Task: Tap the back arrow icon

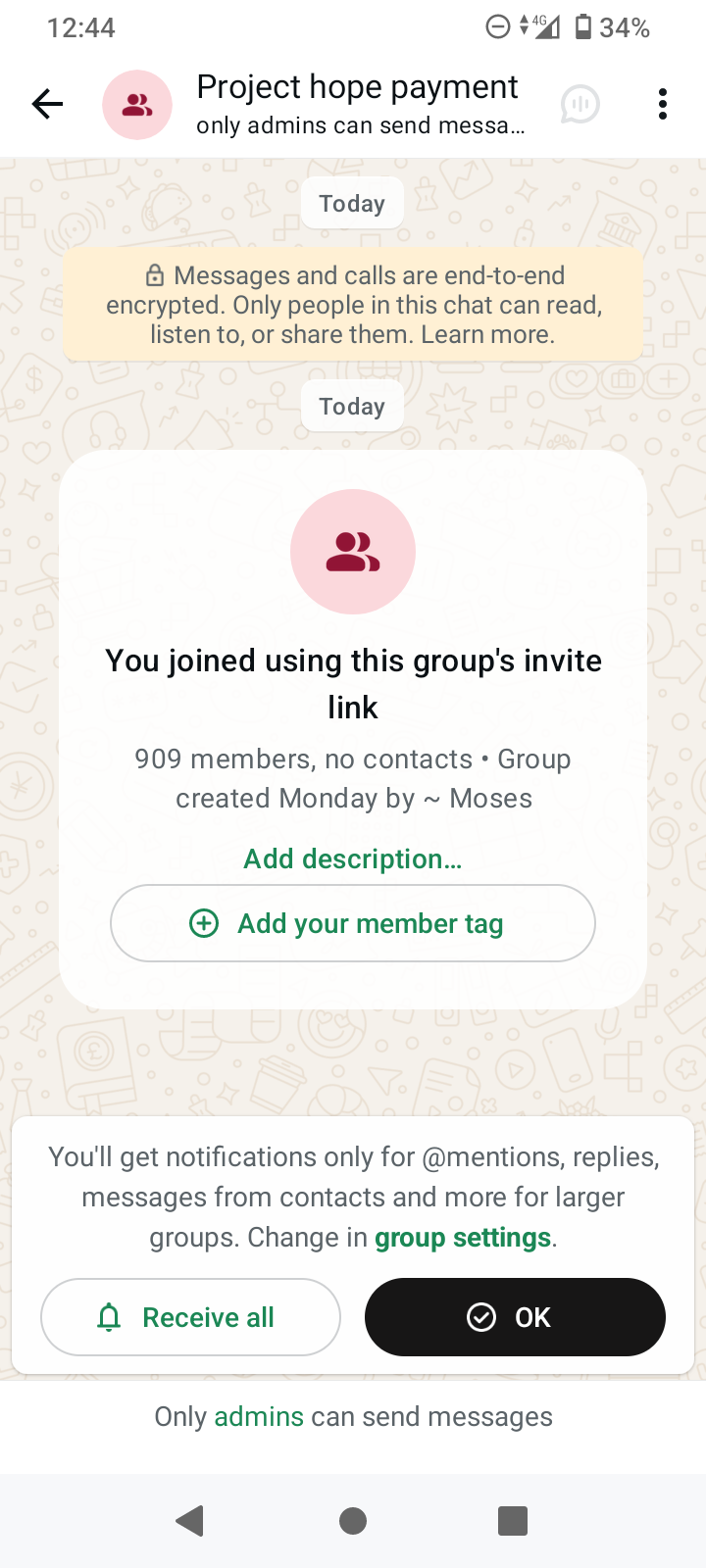Action: [47, 104]
